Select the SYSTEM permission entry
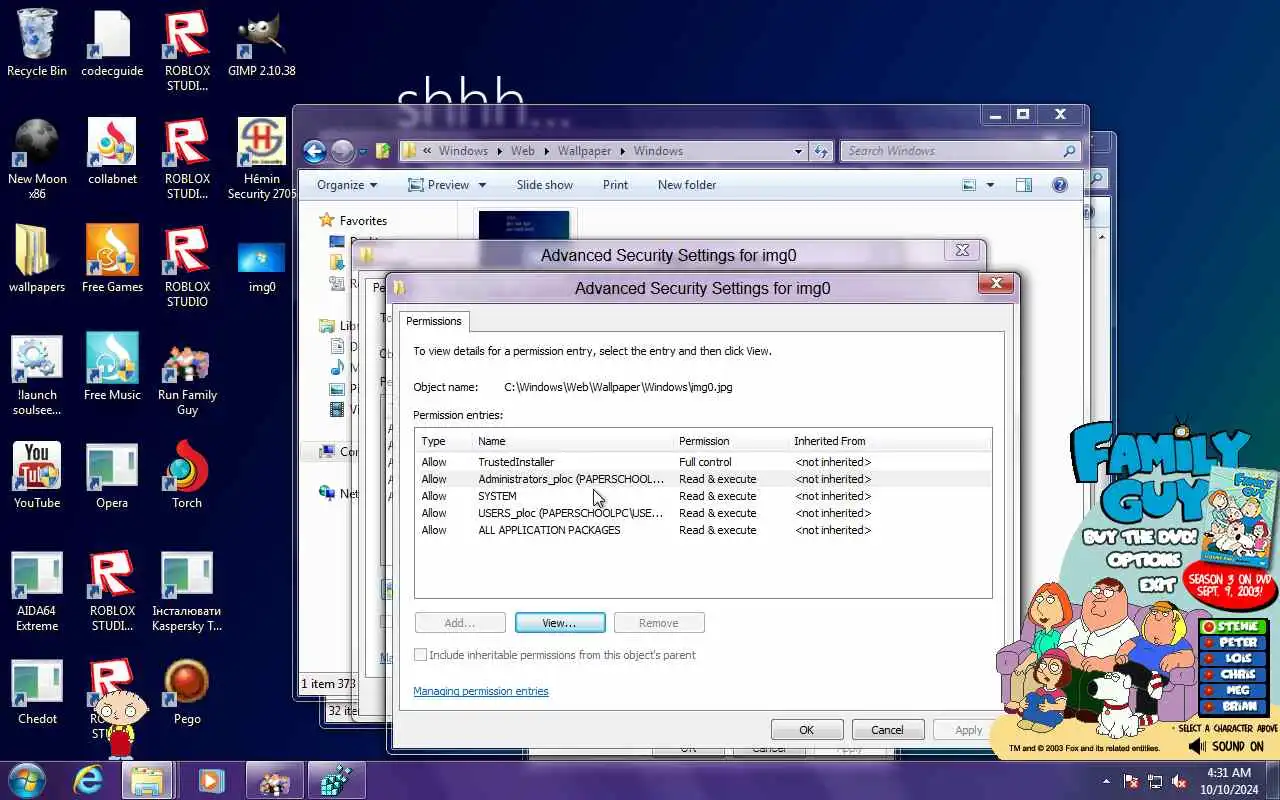1280x800 pixels. (x=703, y=496)
